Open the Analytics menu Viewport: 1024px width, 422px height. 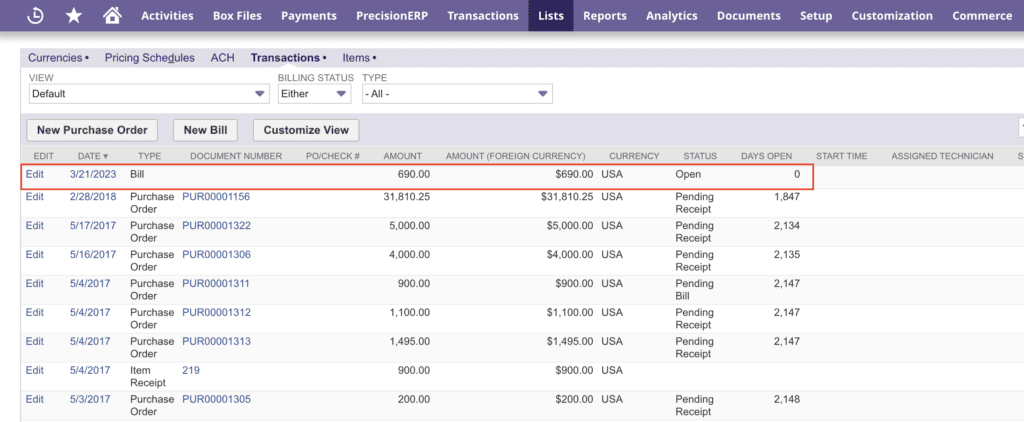[x=671, y=16]
